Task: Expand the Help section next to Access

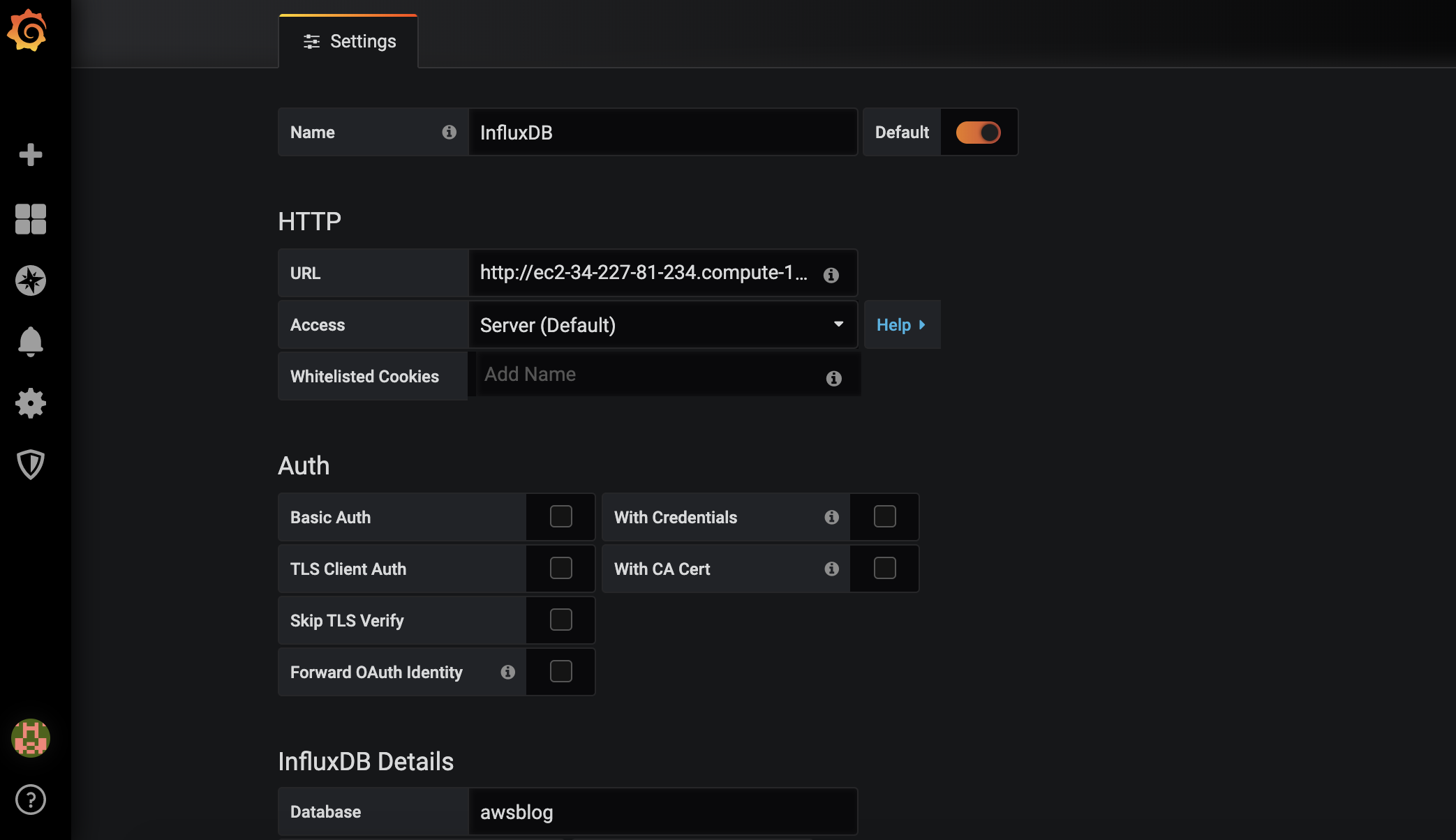Action: (901, 325)
